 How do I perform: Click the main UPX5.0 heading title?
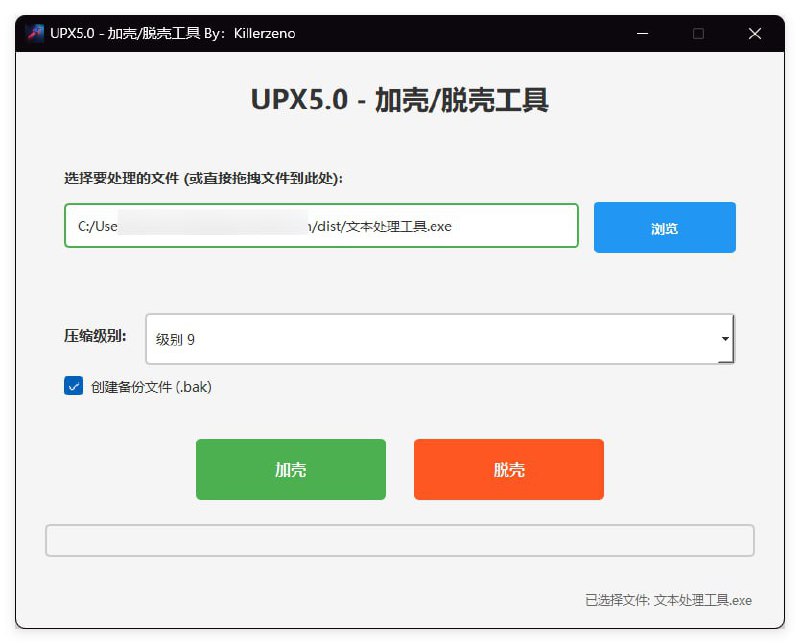tap(400, 101)
